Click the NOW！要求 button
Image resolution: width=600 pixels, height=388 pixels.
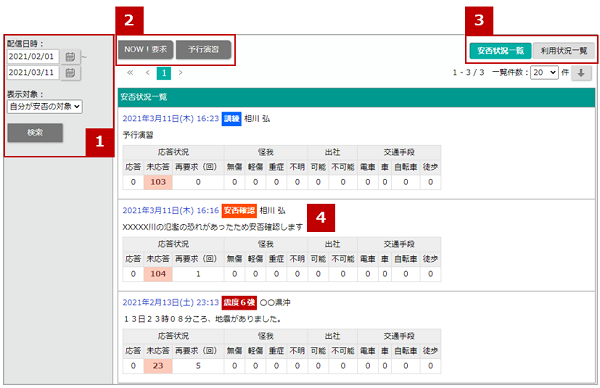point(145,50)
